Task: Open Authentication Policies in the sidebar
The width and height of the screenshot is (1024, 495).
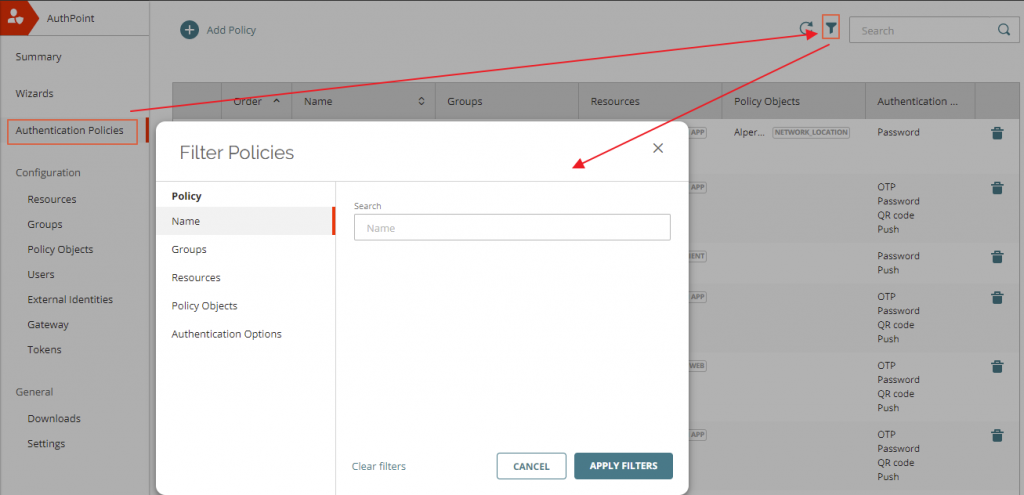Action: (x=70, y=130)
